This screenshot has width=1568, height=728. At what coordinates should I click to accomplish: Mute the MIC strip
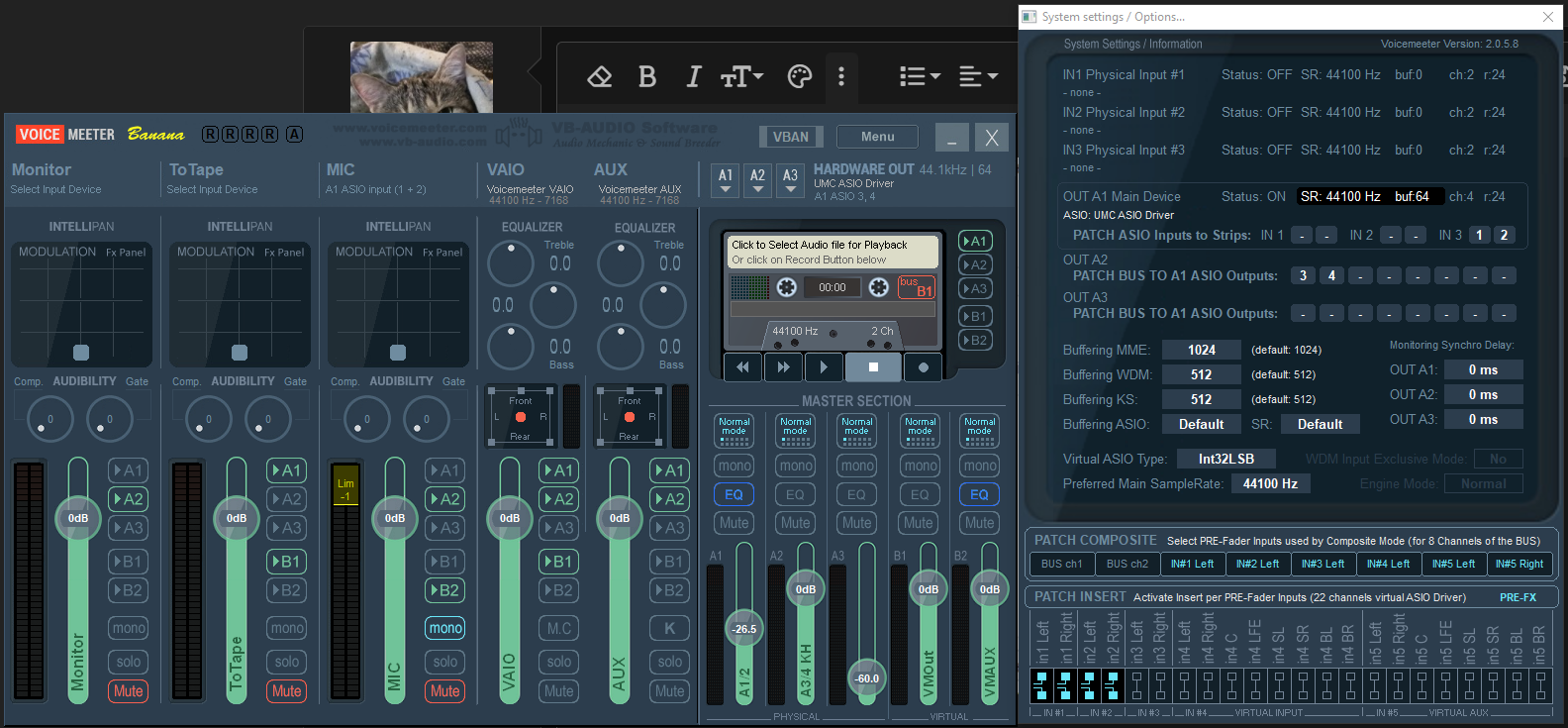[x=445, y=691]
